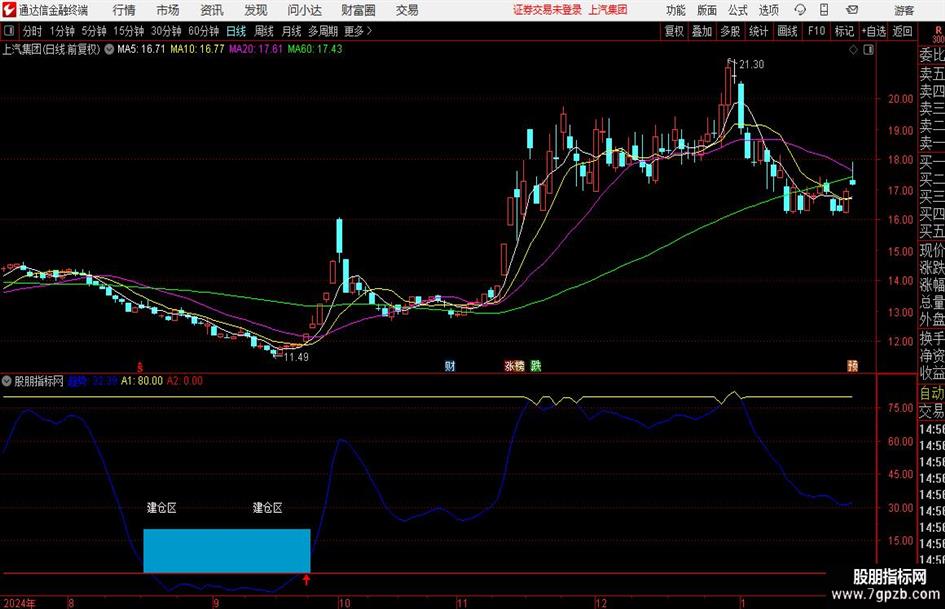
Task: Select the 日线 daily period
Action: pyautogui.click(x=236, y=31)
